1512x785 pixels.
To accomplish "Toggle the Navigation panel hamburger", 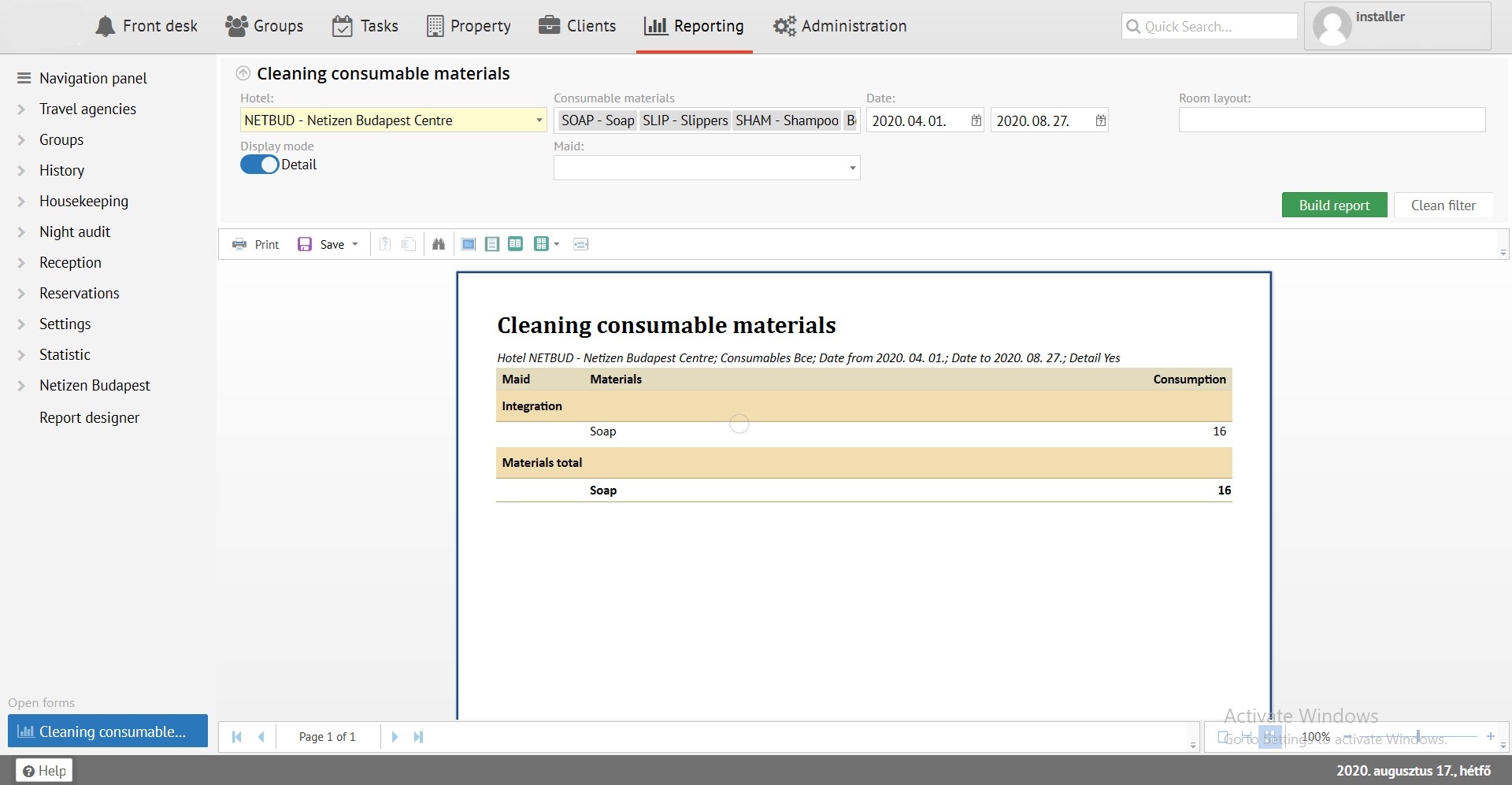I will [x=24, y=78].
